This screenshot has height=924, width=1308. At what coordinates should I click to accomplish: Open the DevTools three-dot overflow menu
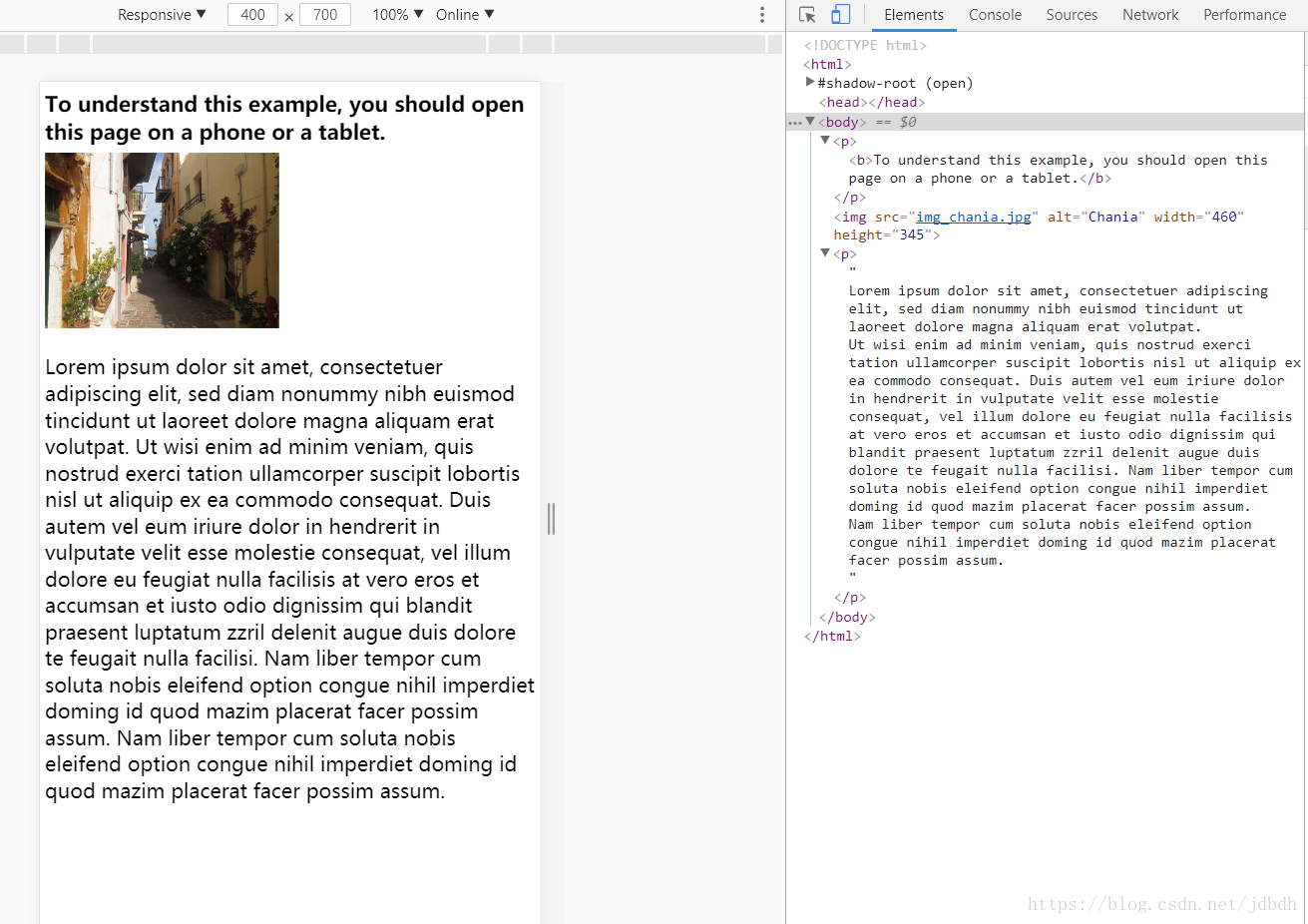tap(761, 15)
